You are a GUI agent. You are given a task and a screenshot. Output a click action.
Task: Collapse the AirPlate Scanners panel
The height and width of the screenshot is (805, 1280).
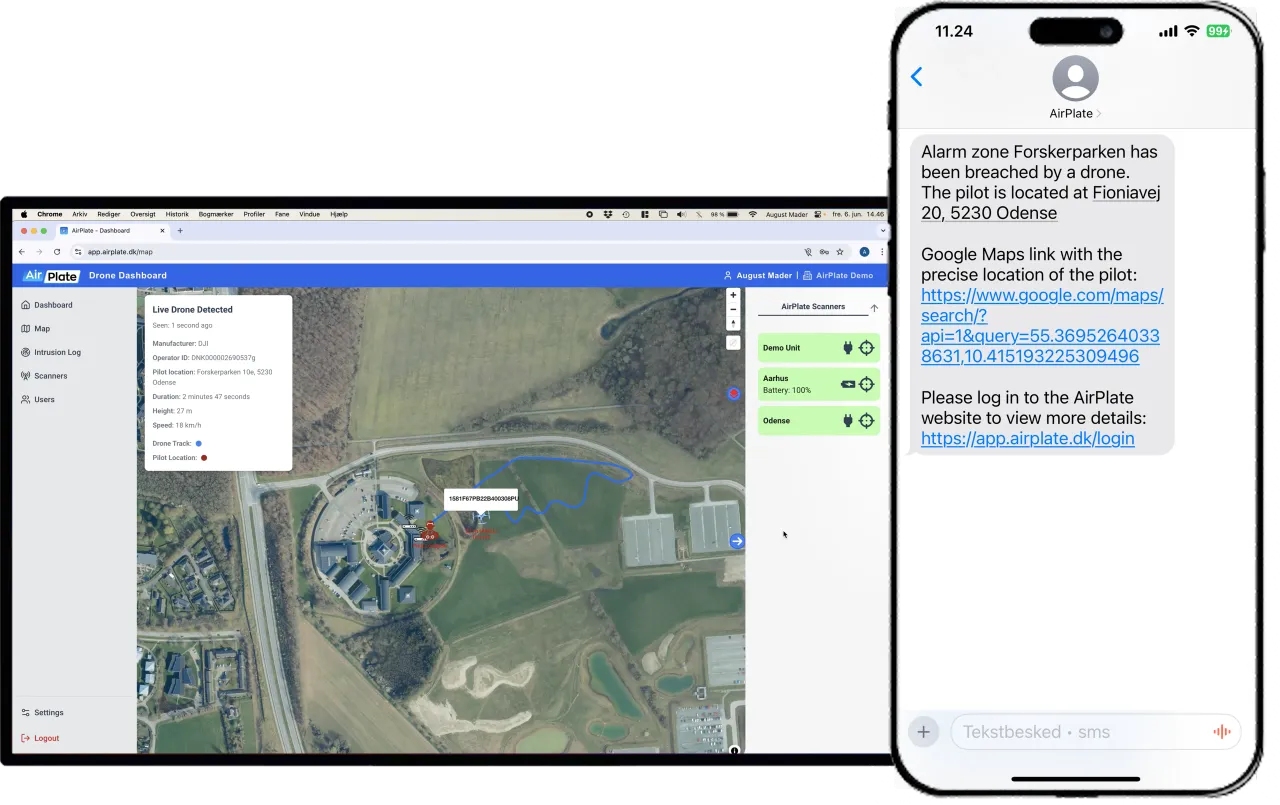(x=874, y=308)
